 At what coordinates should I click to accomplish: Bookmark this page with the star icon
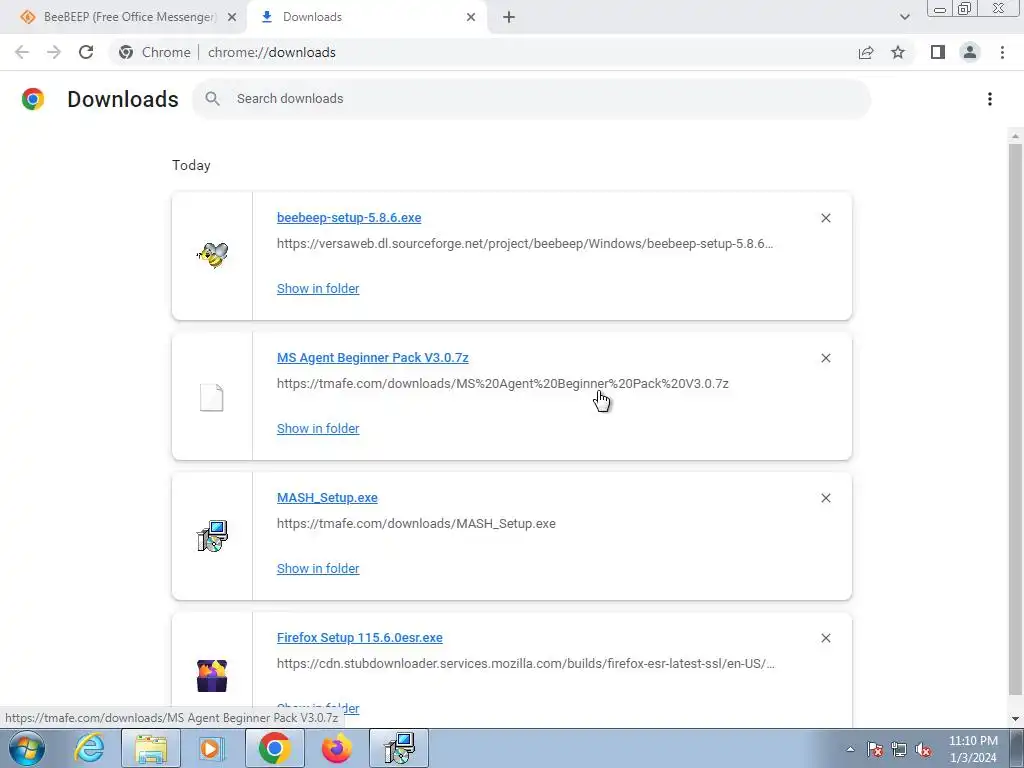click(x=898, y=52)
